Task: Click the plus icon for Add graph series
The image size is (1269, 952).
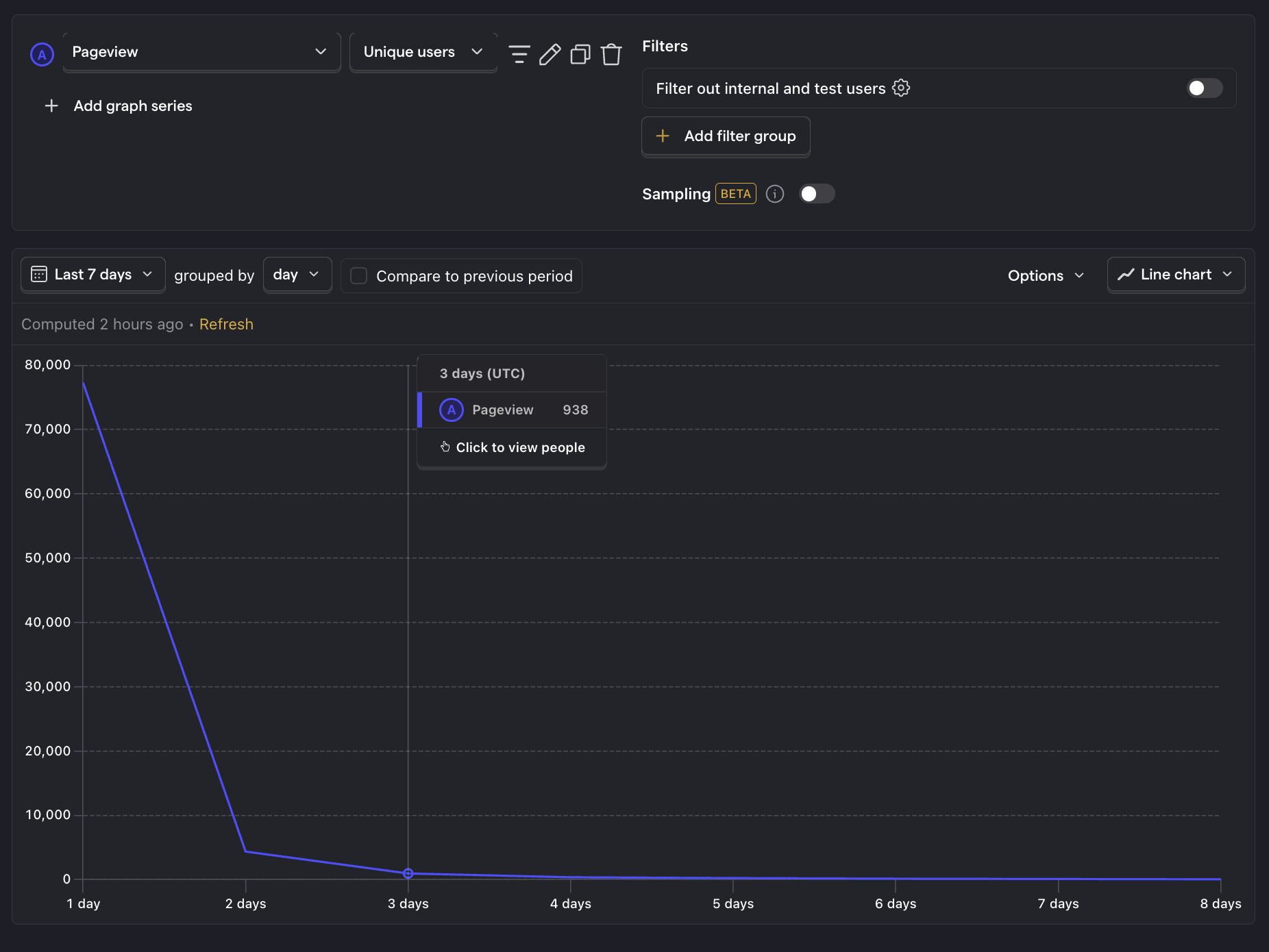Action: point(51,105)
